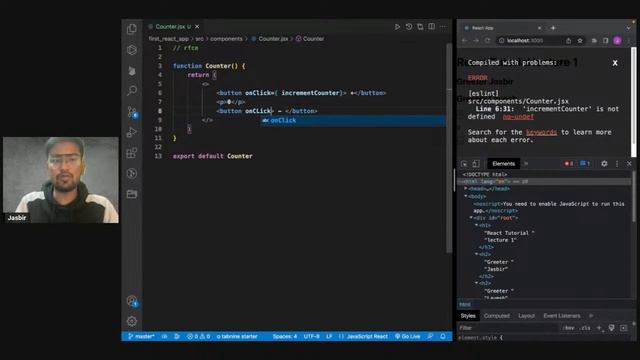Collapse the div id root node
Viewport: 640px width, 360px height.
pos(471,218)
